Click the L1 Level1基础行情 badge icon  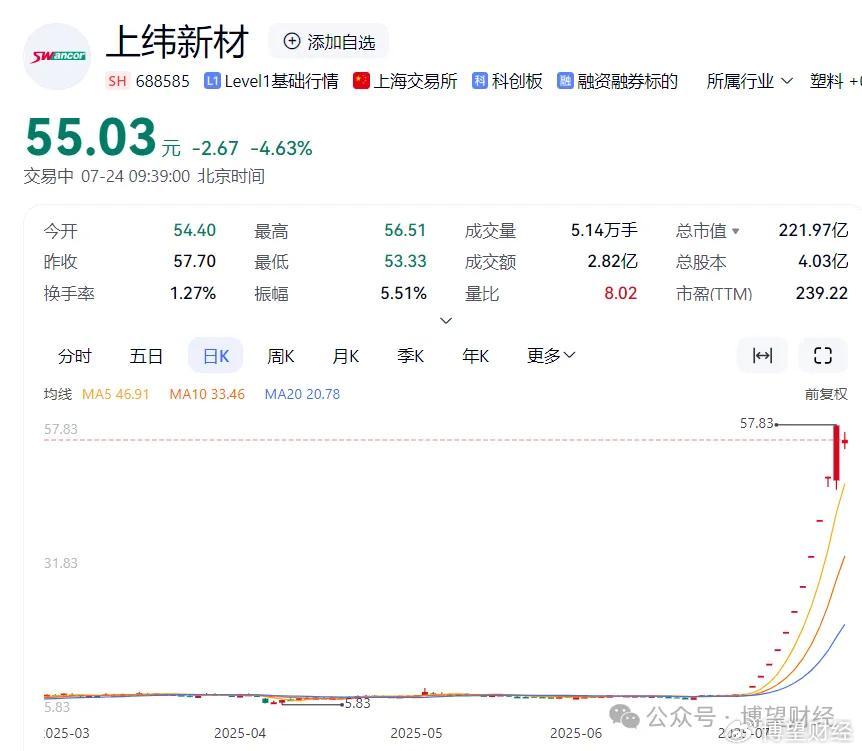[212, 81]
